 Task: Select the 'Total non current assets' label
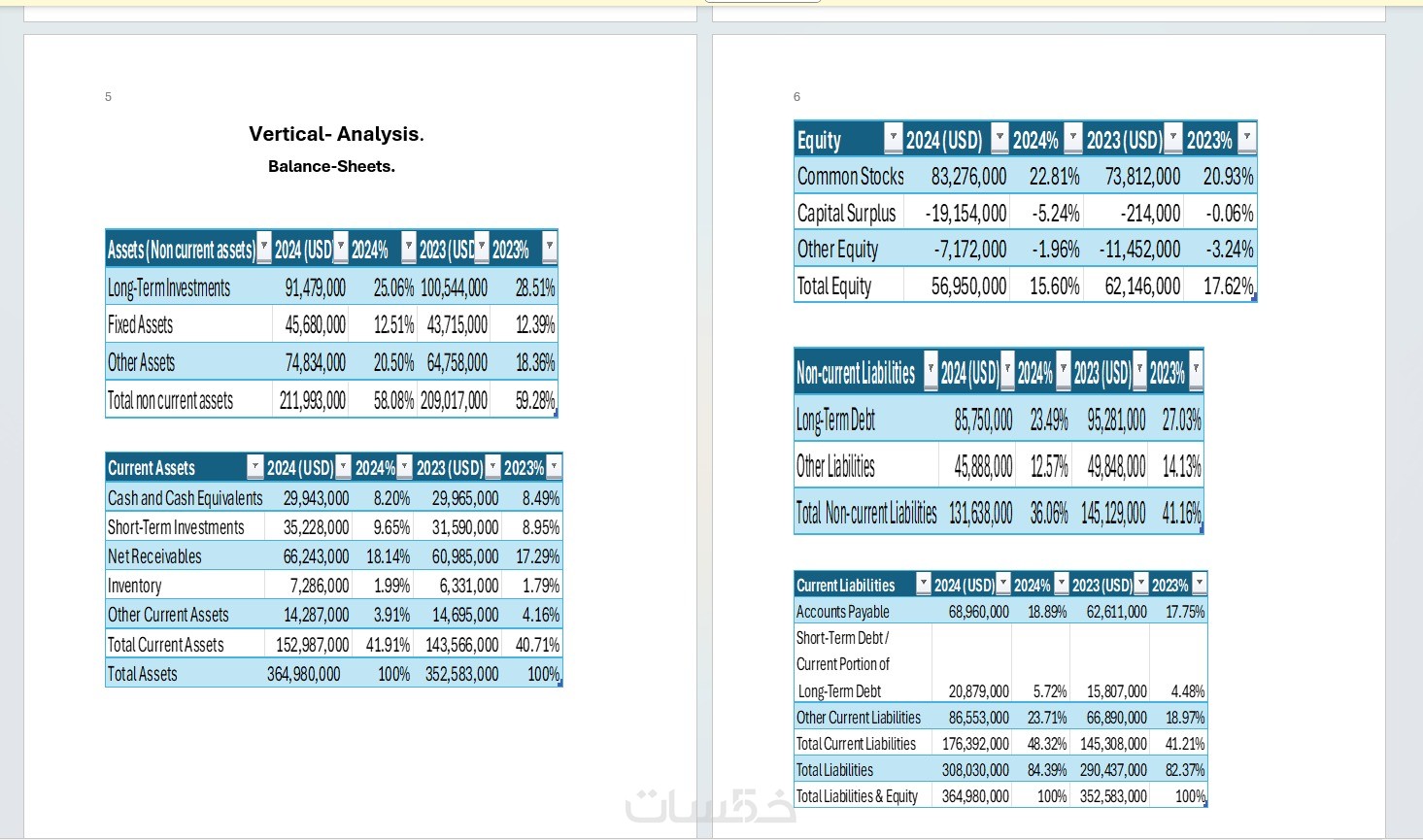pyautogui.click(x=170, y=400)
